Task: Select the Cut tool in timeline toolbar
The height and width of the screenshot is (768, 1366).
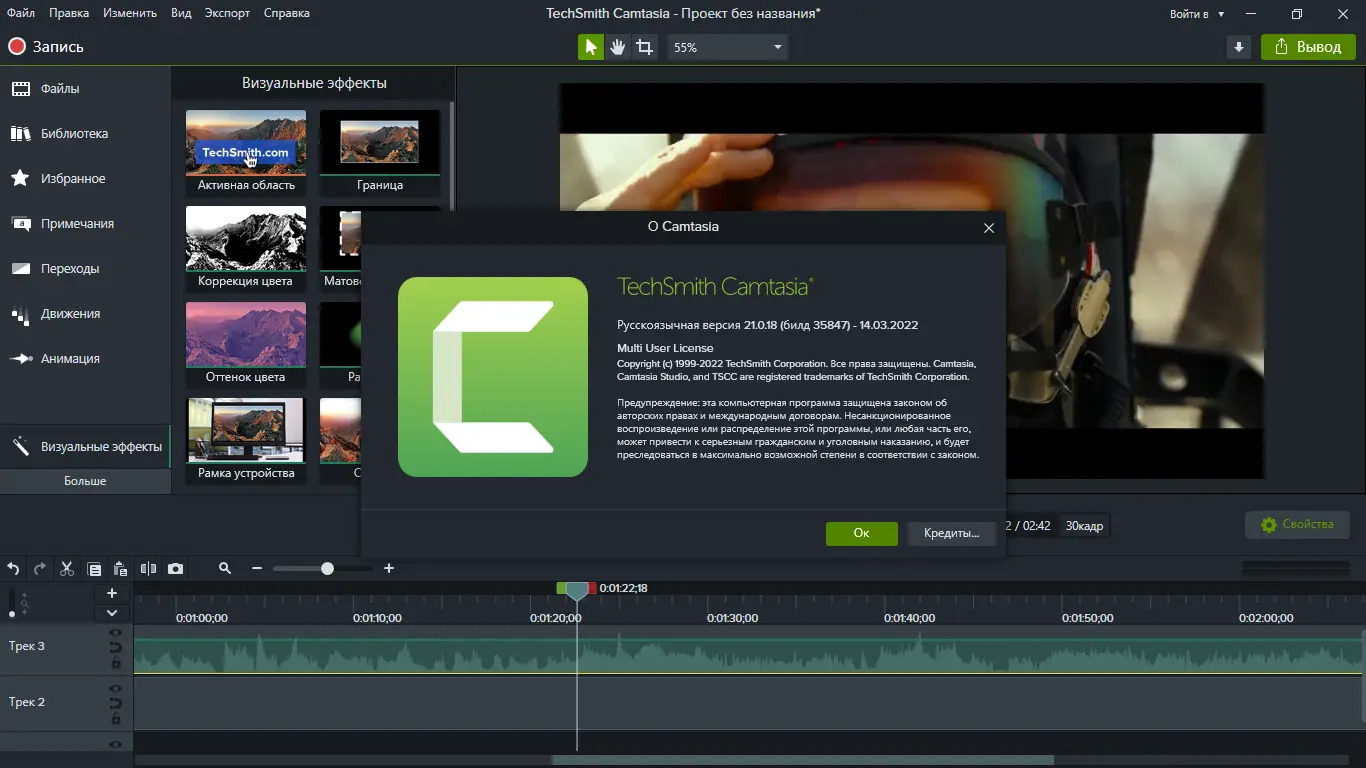Action: pos(66,568)
